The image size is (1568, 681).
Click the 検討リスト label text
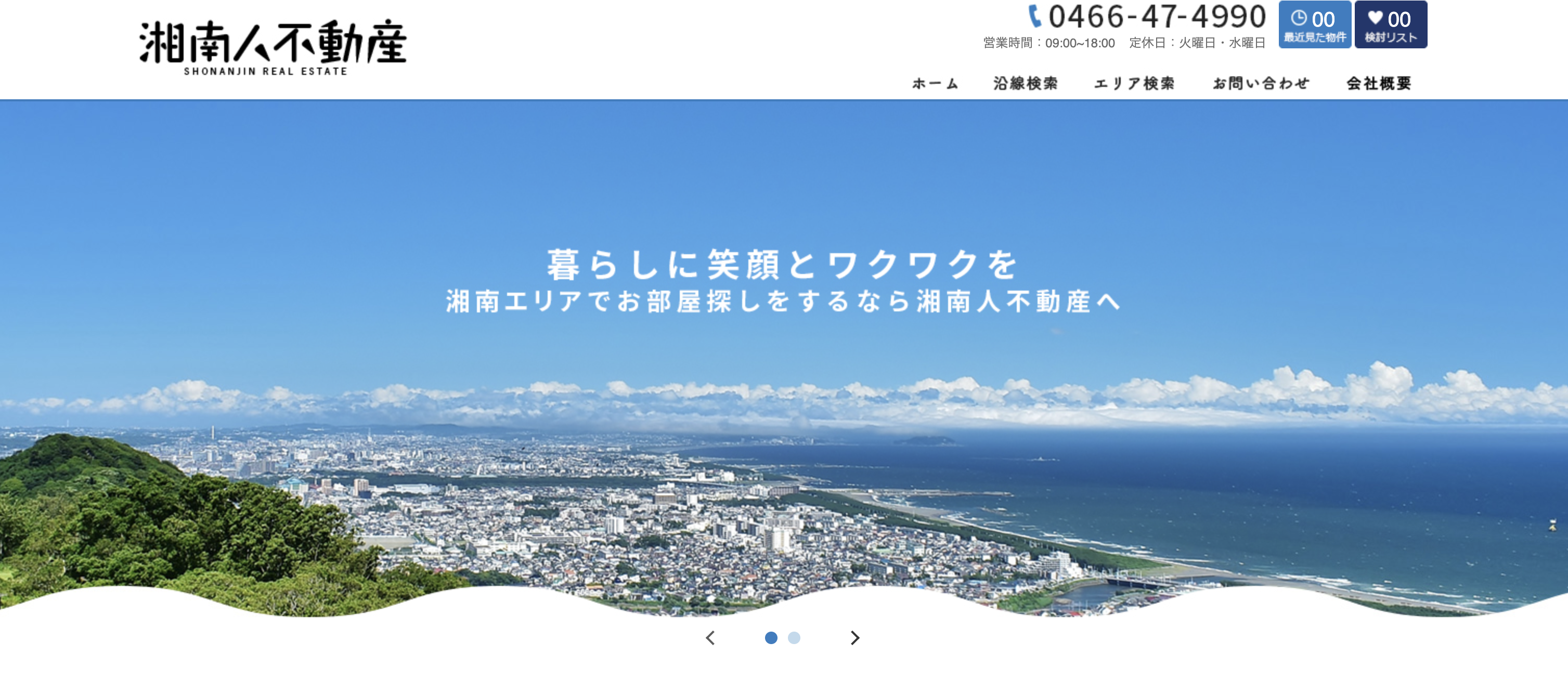point(1391,38)
